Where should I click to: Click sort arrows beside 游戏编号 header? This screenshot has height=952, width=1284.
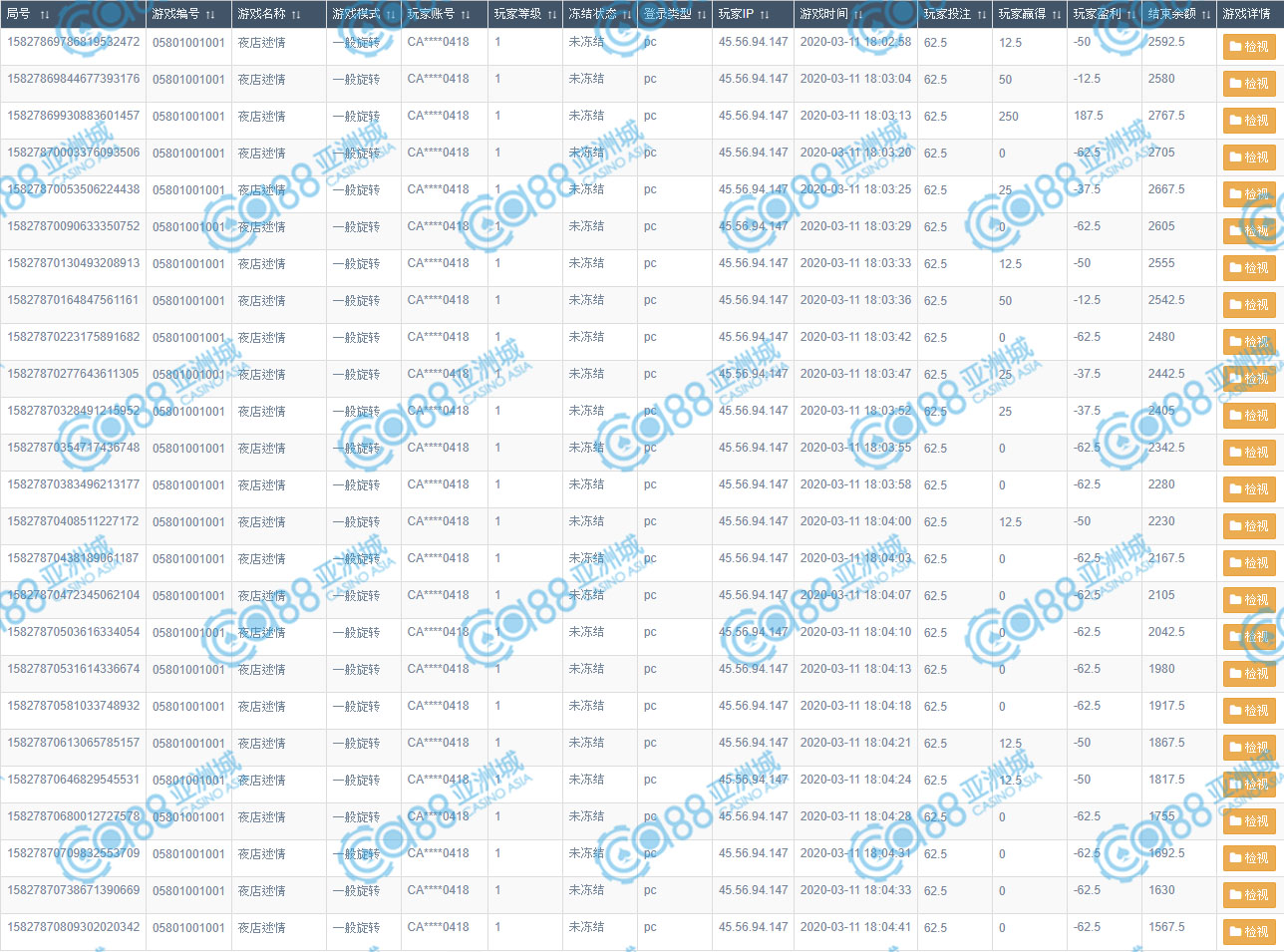click(x=210, y=15)
